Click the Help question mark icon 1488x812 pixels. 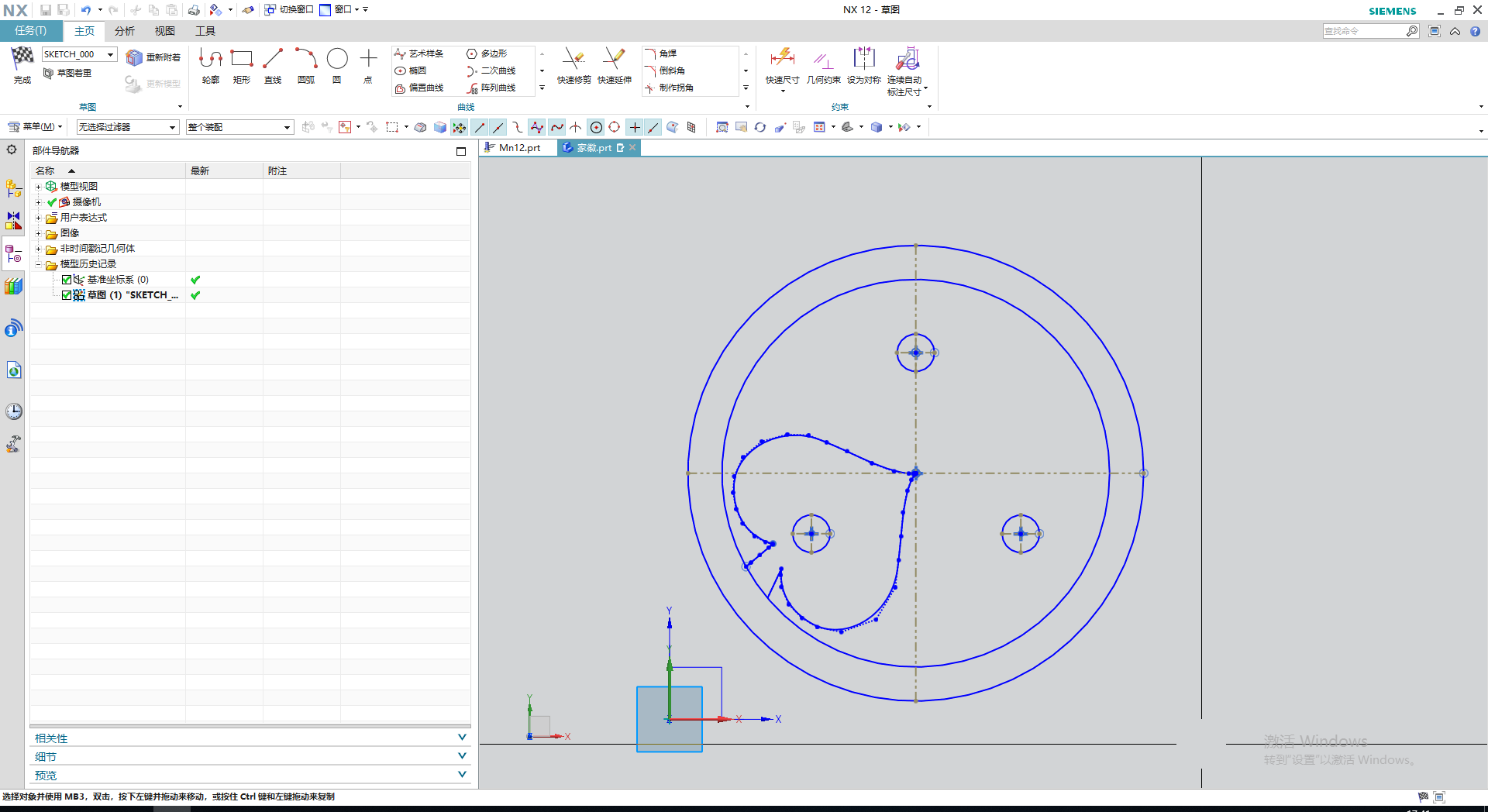1476,31
